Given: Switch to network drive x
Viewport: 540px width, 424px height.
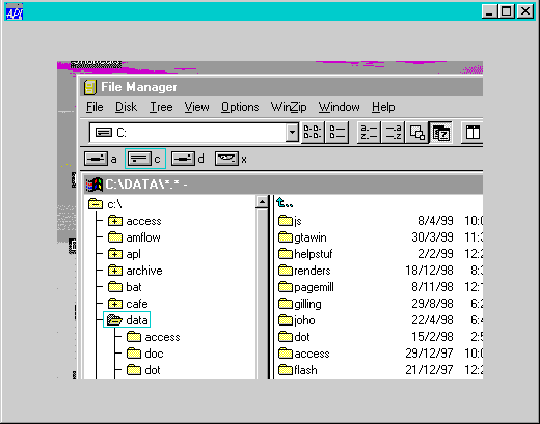Looking at the screenshot, I should click(x=231, y=159).
